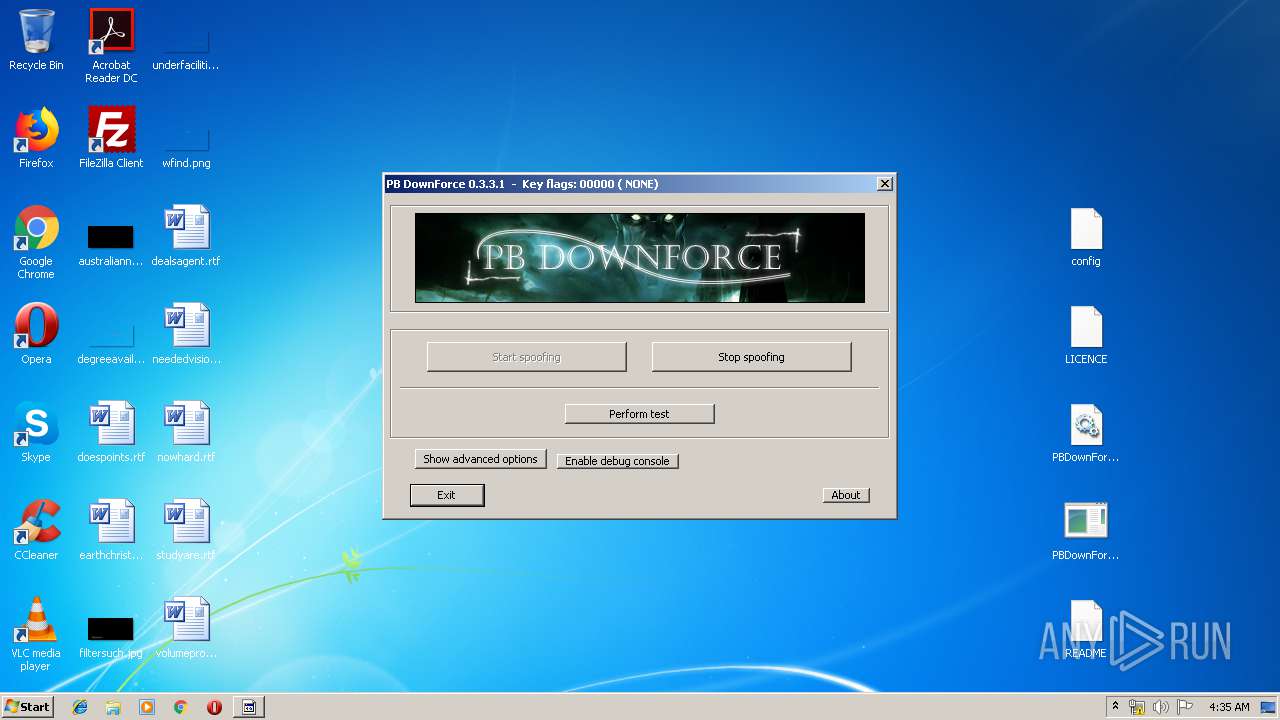The image size is (1280, 720).
Task: Open earthchrist... document icon
Action: tap(111, 531)
